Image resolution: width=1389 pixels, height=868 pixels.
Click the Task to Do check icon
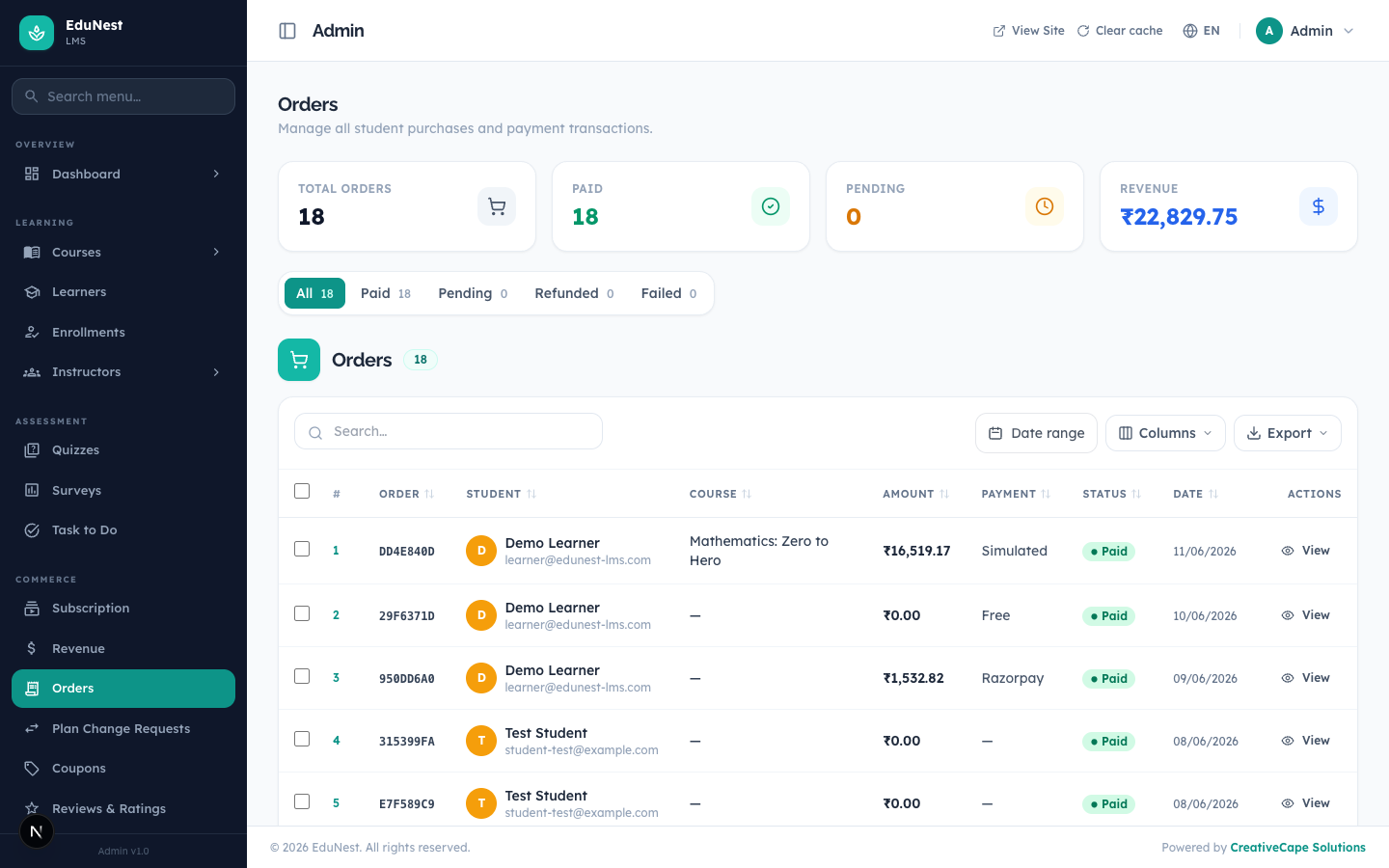click(x=32, y=530)
